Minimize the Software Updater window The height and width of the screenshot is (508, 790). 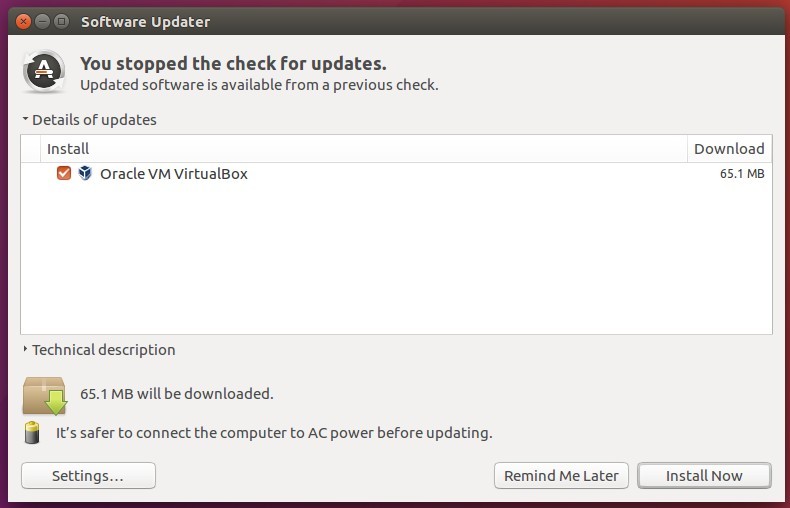pos(42,21)
